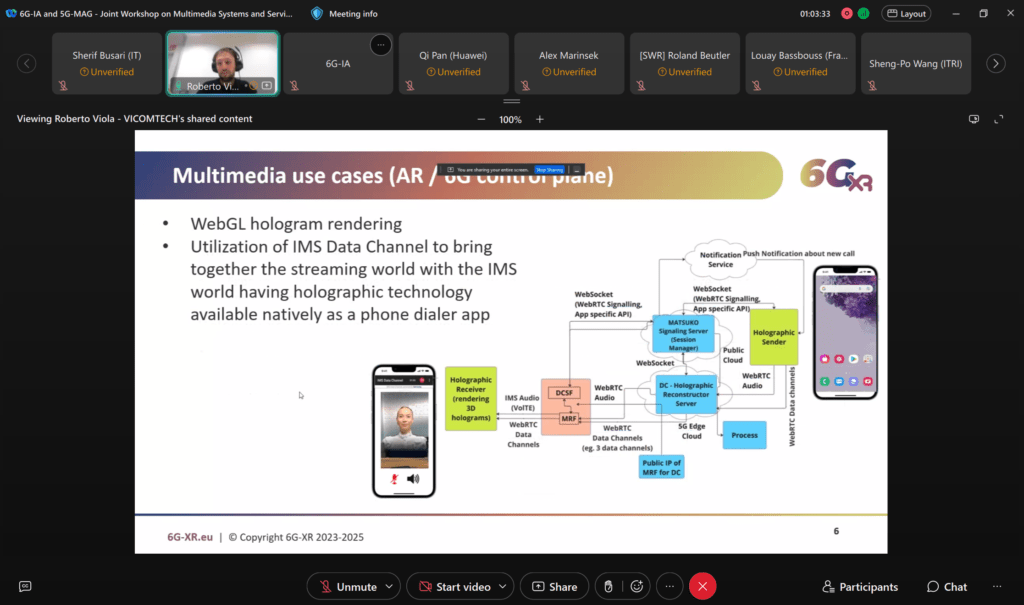Open the Chat panel
The height and width of the screenshot is (605, 1024).
(946, 587)
